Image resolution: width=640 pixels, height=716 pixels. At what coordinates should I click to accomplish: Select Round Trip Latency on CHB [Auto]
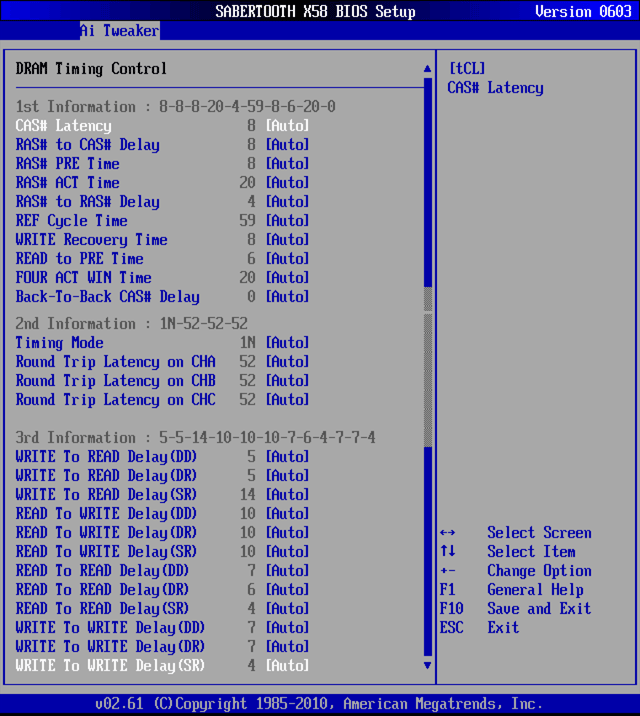tap(287, 381)
